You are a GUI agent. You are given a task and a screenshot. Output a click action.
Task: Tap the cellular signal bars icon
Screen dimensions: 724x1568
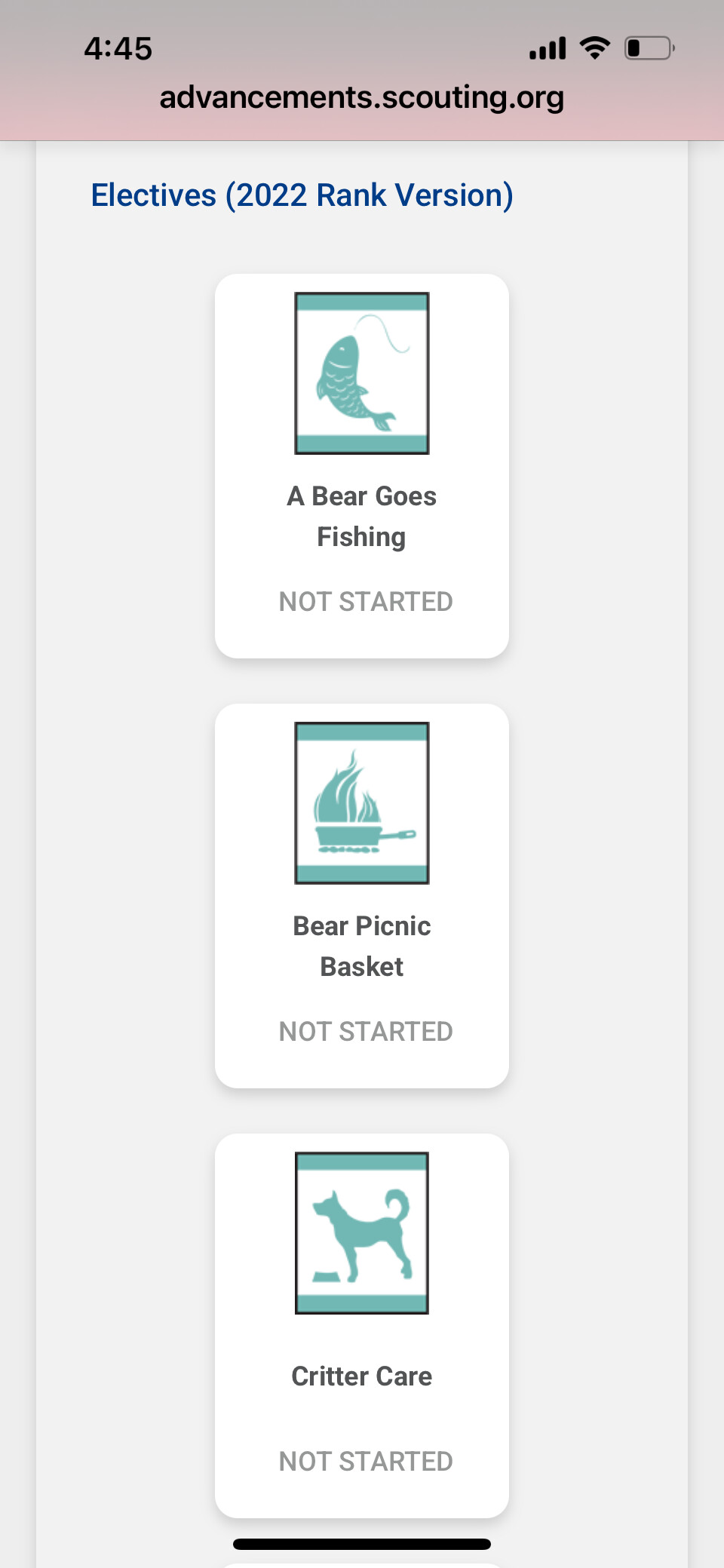(548, 48)
